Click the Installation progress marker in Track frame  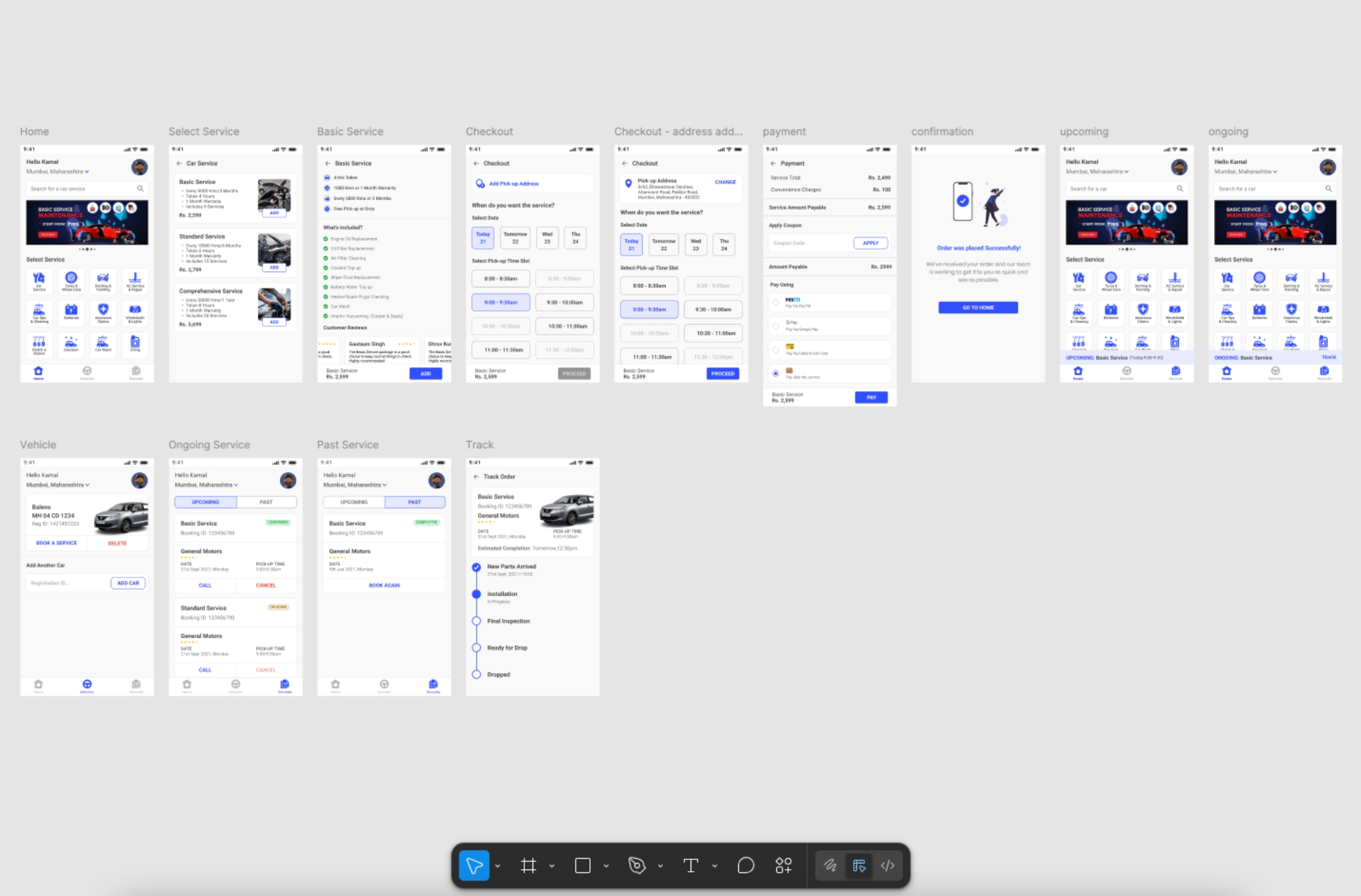477,594
